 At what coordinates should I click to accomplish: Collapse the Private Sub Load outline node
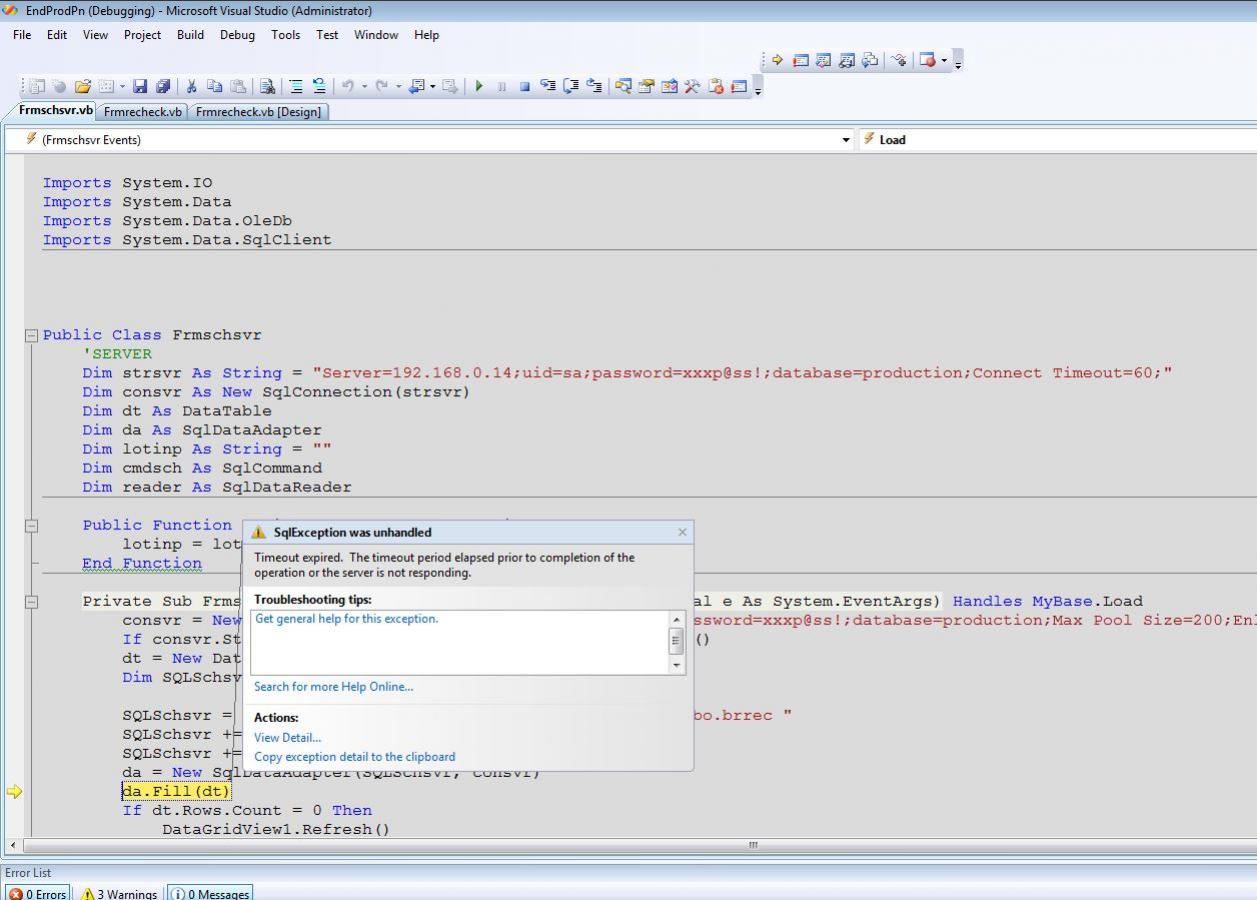[32, 601]
